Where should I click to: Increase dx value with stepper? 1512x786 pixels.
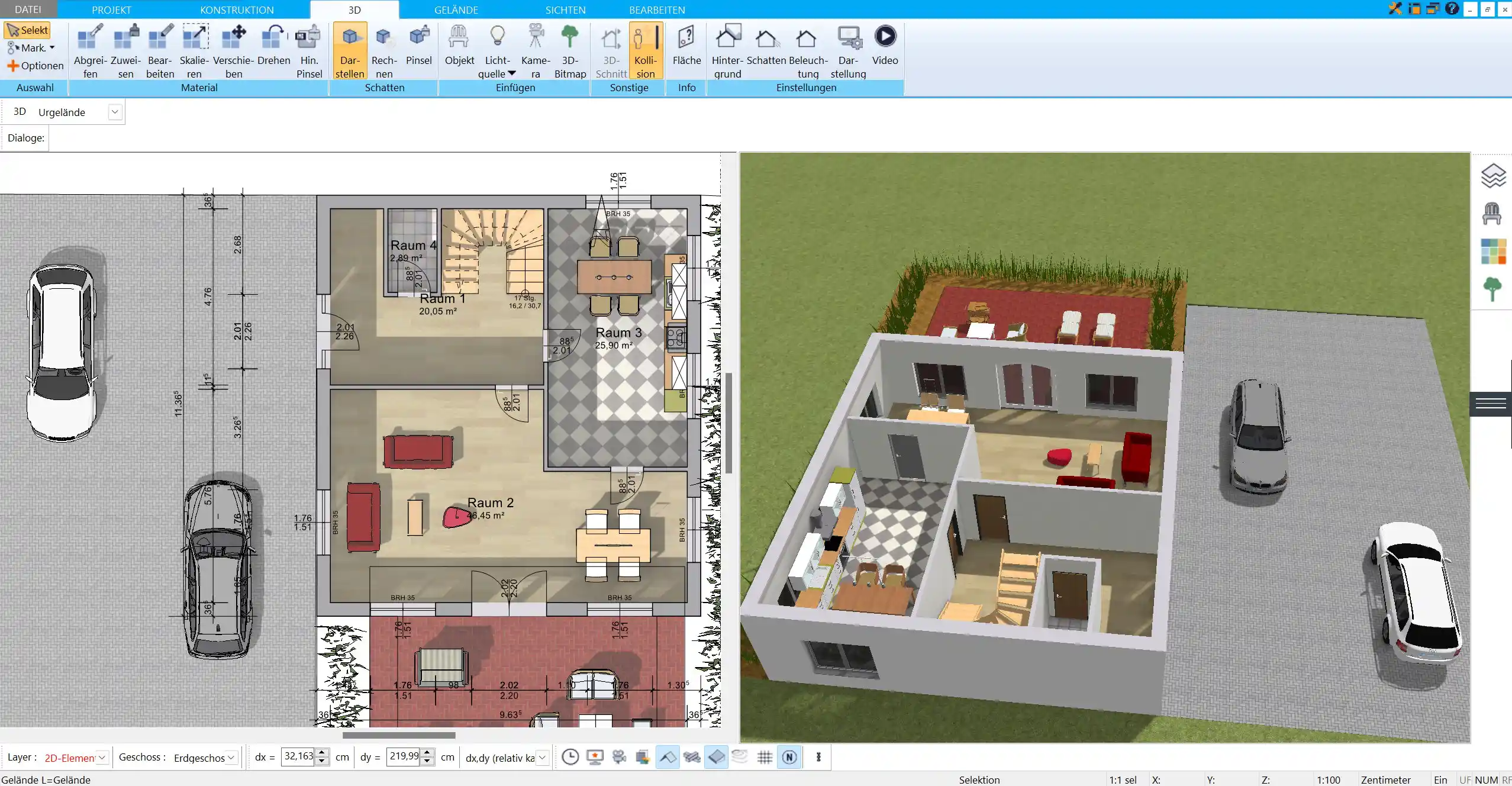pyautogui.click(x=322, y=753)
